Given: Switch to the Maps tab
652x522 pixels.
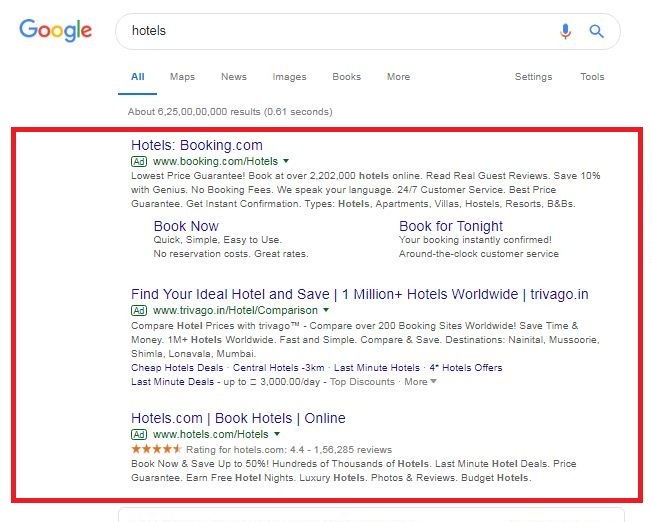Looking at the screenshot, I should click(x=182, y=77).
